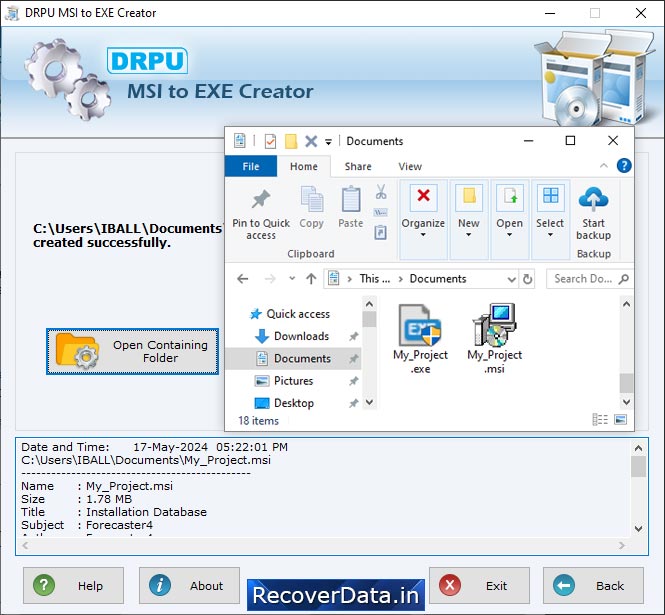The width and height of the screenshot is (665, 615).
Task: Go up one folder with the up arrow
Action: coord(311,279)
